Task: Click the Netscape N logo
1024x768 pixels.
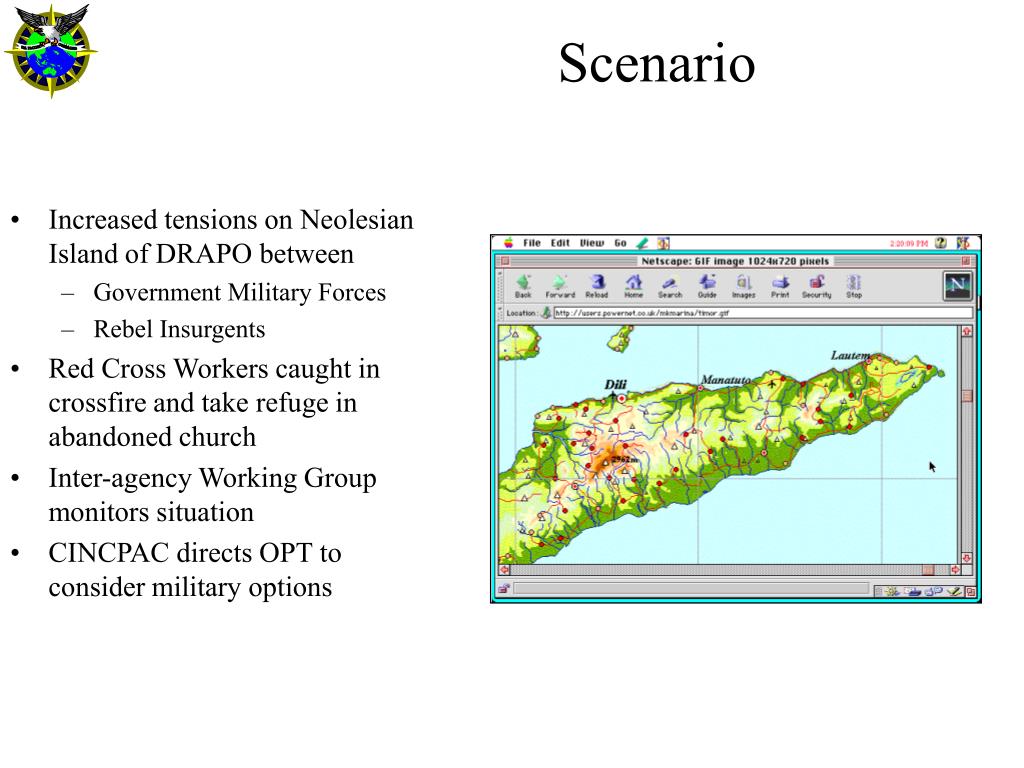Action: click(957, 285)
